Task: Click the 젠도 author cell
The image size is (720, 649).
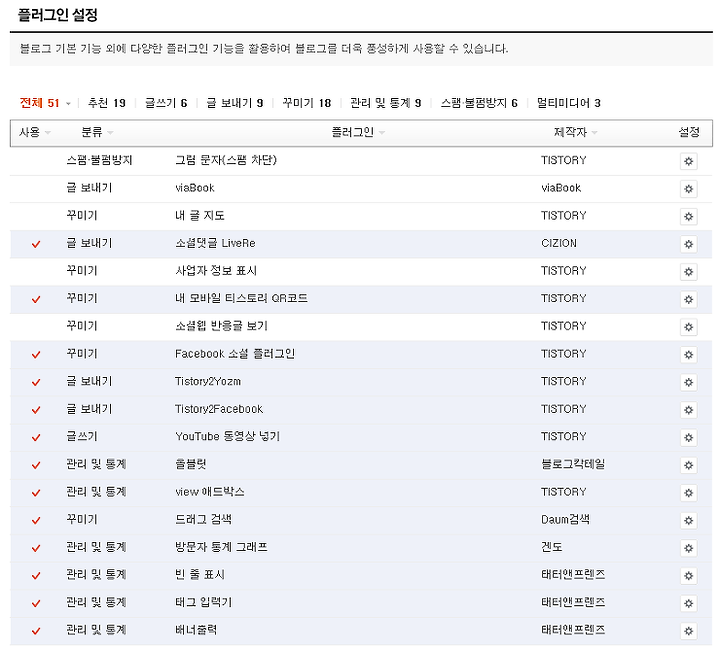Action: click(551, 547)
